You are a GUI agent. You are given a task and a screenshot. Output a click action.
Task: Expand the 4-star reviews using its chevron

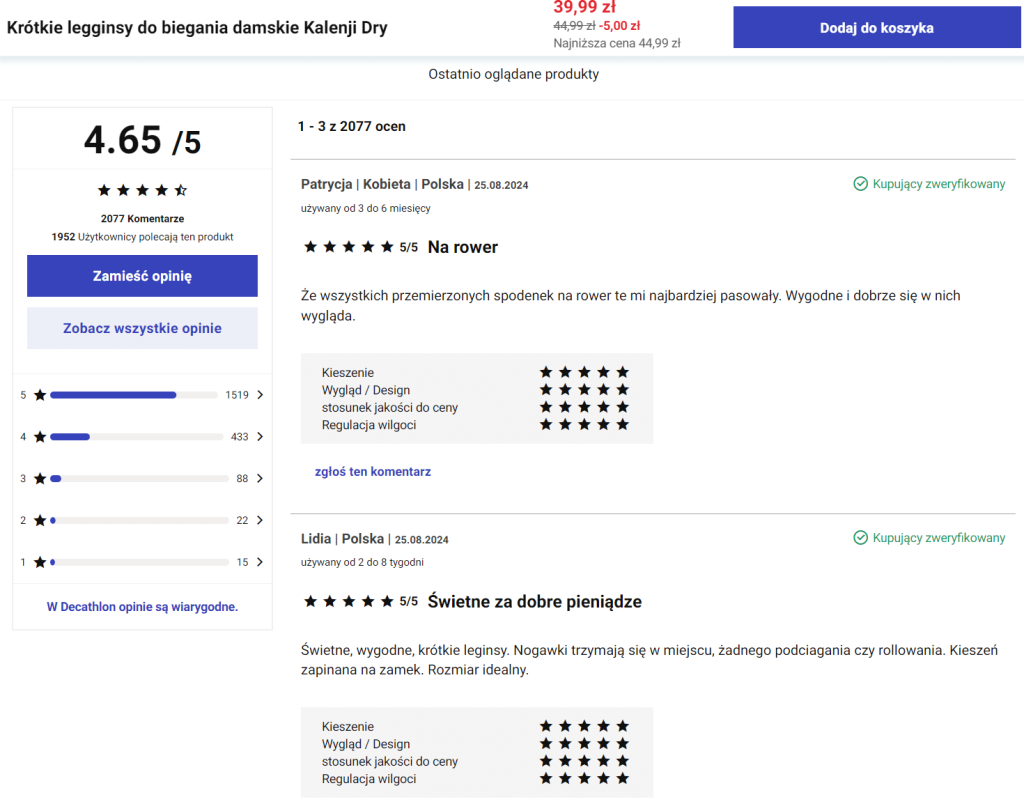click(x=259, y=437)
